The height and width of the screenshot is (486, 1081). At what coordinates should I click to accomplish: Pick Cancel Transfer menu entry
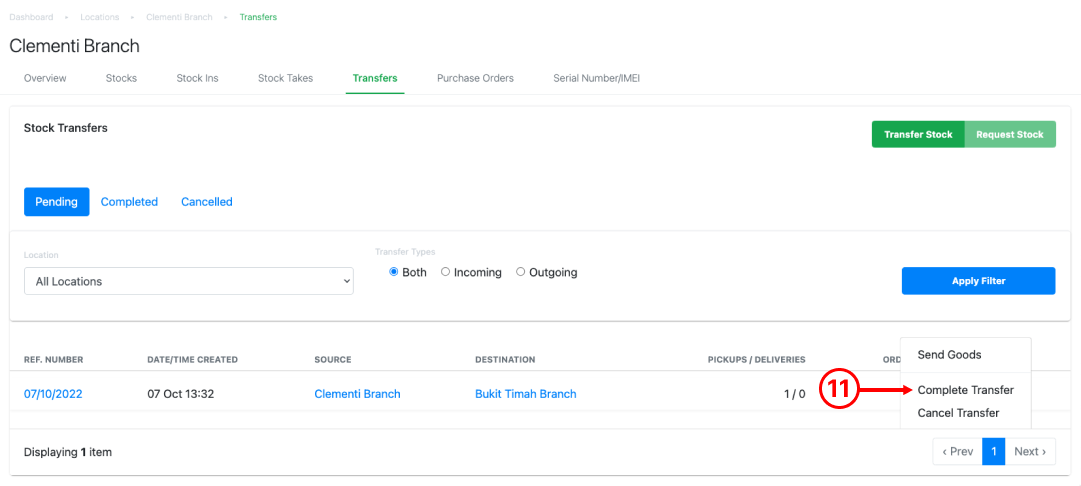(958, 413)
